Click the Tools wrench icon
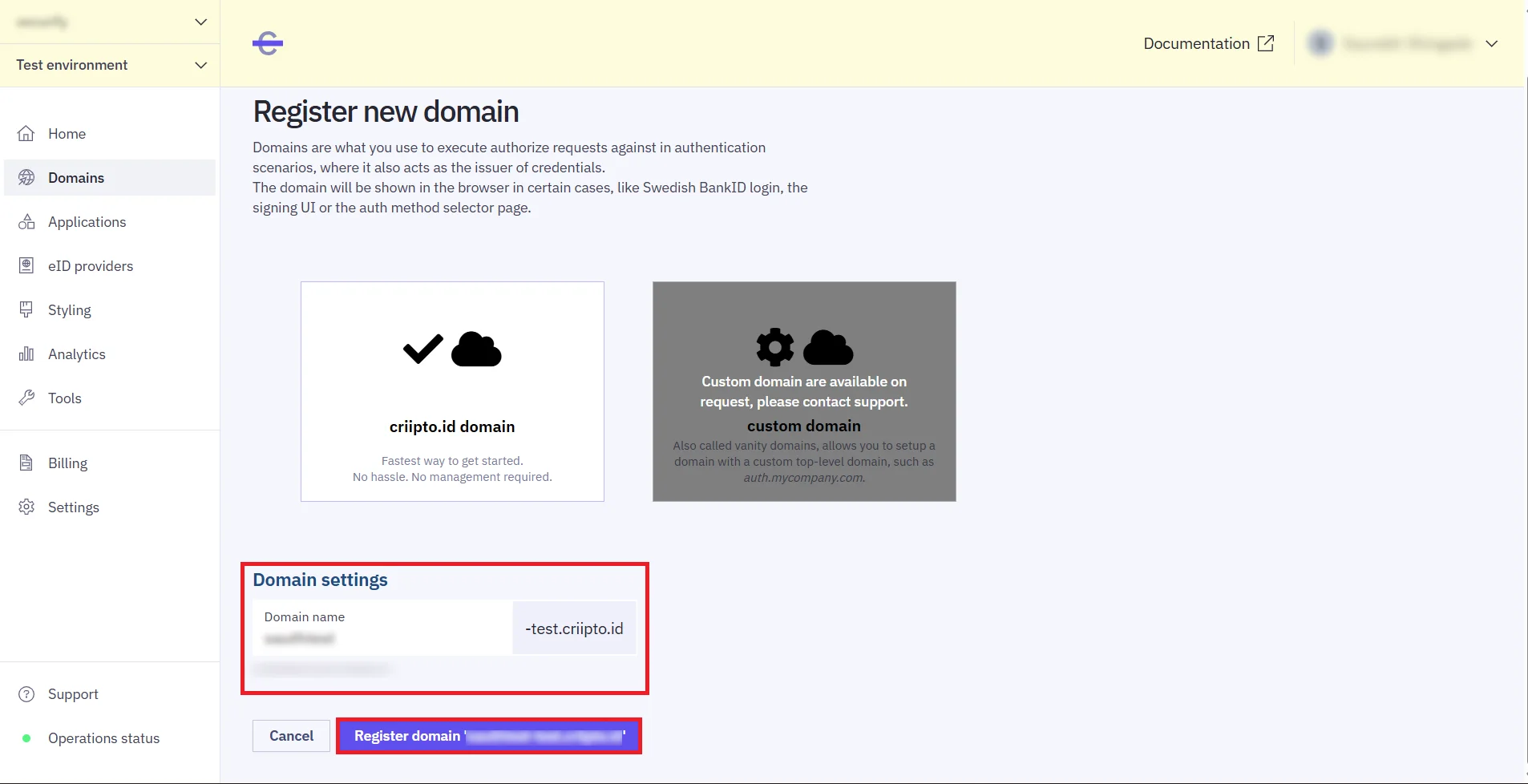The image size is (1528, 784). 26,398
